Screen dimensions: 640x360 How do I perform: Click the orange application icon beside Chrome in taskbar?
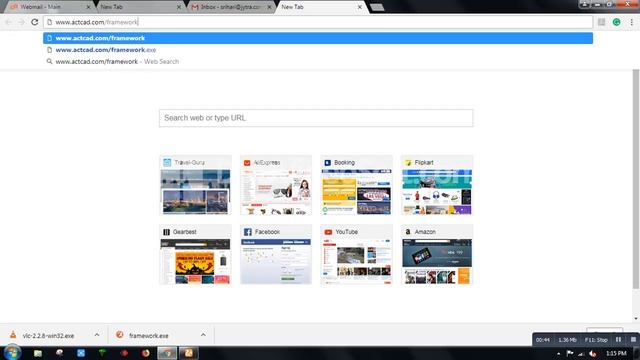point(189,353)
